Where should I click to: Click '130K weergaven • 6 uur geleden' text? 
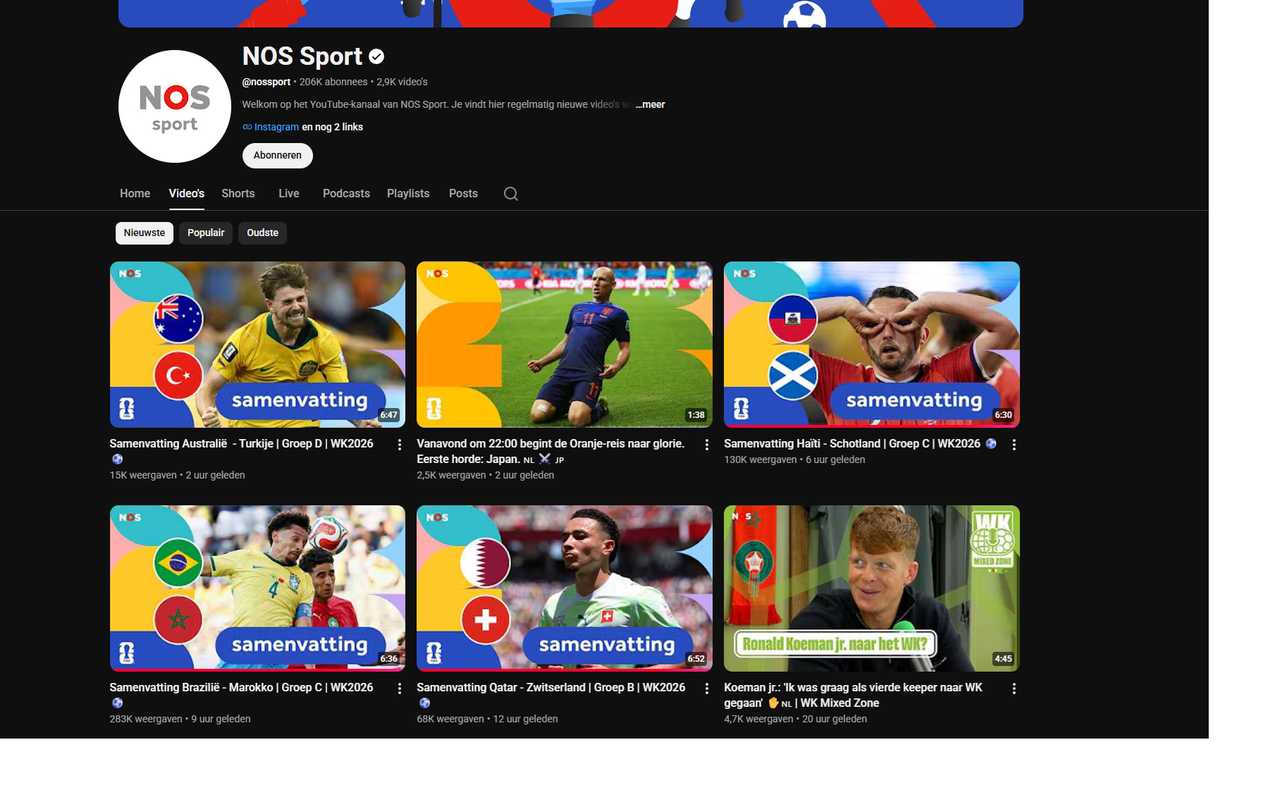pos(795,460)
